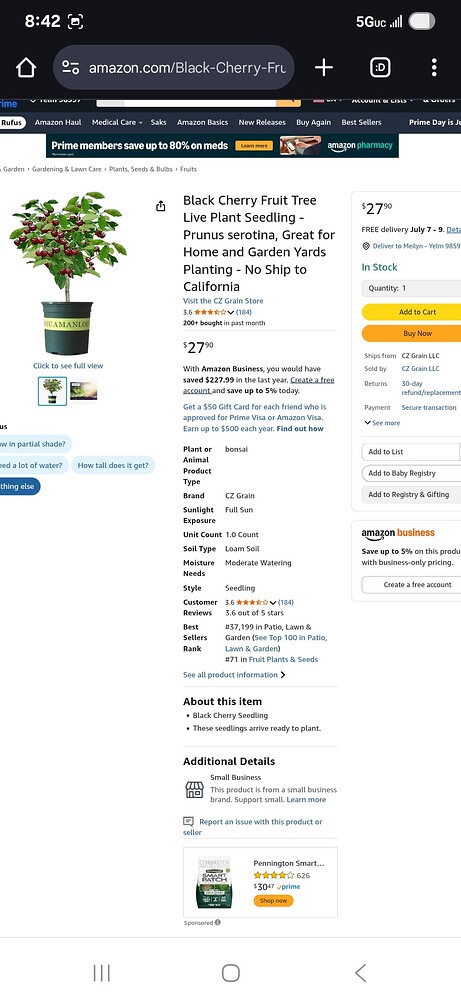The width and height of the screenshot is (461, 1000).
Task: Tap the share icon beside product image
Action: (161, 206)
